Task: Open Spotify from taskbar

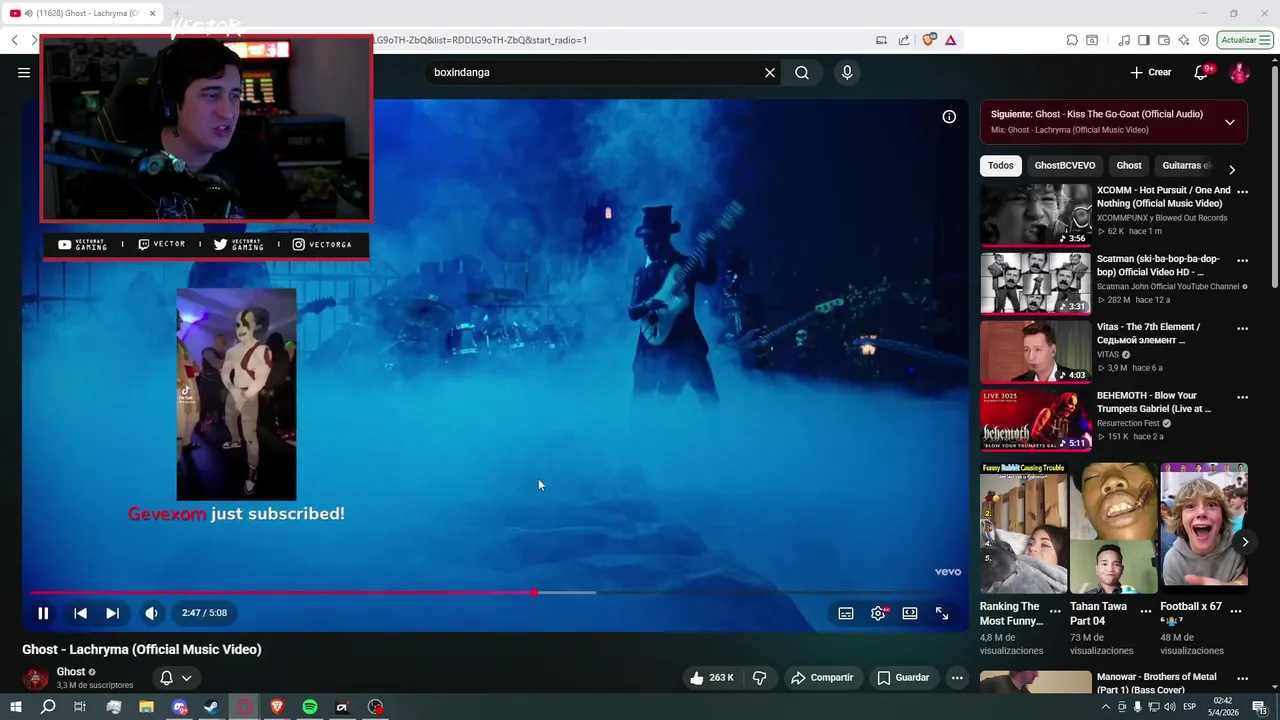Action: (x=310, y=707)
